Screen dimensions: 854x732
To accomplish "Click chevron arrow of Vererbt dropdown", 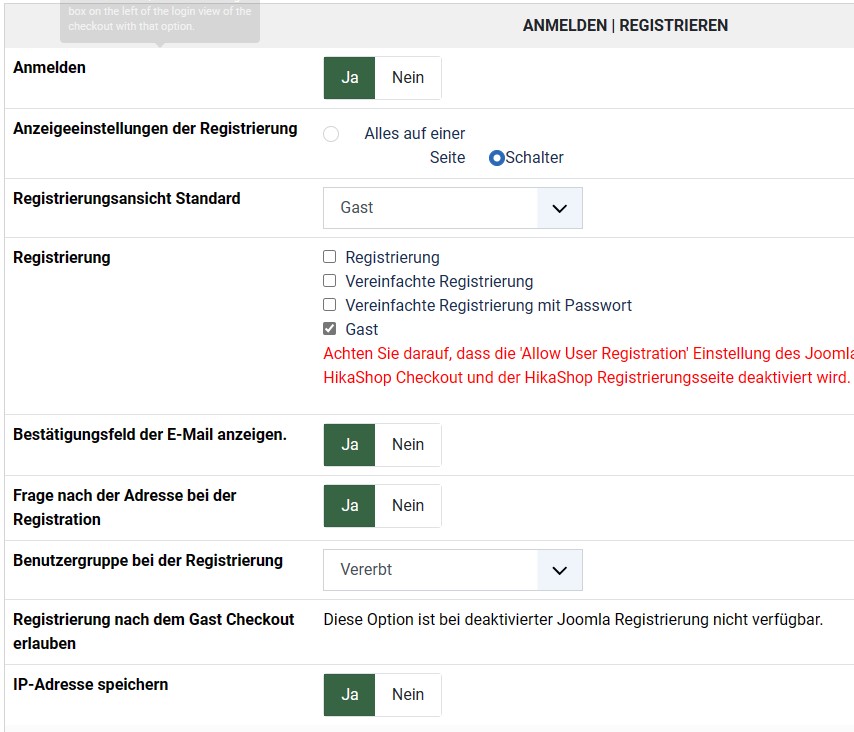I will [x=560, y=570].
